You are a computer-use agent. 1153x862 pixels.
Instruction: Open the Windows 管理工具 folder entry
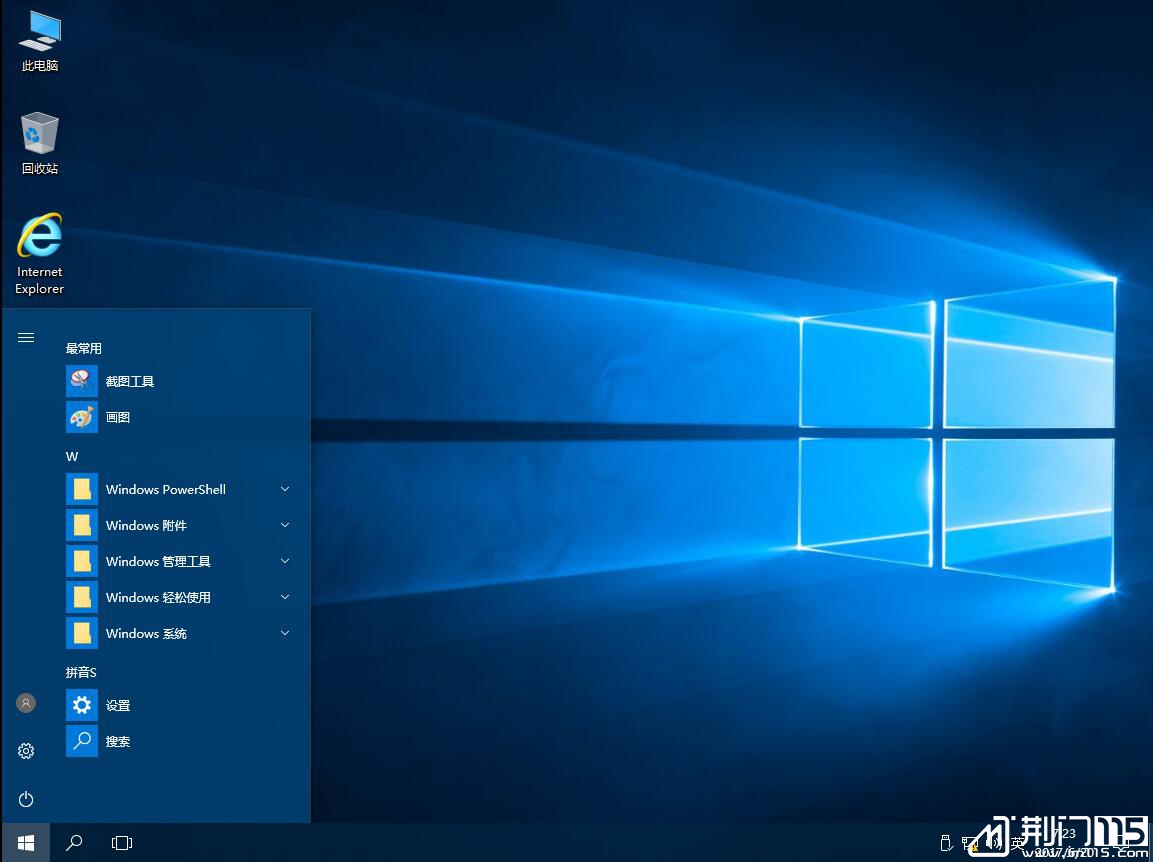pyautogui.click(x=158, y=561)
